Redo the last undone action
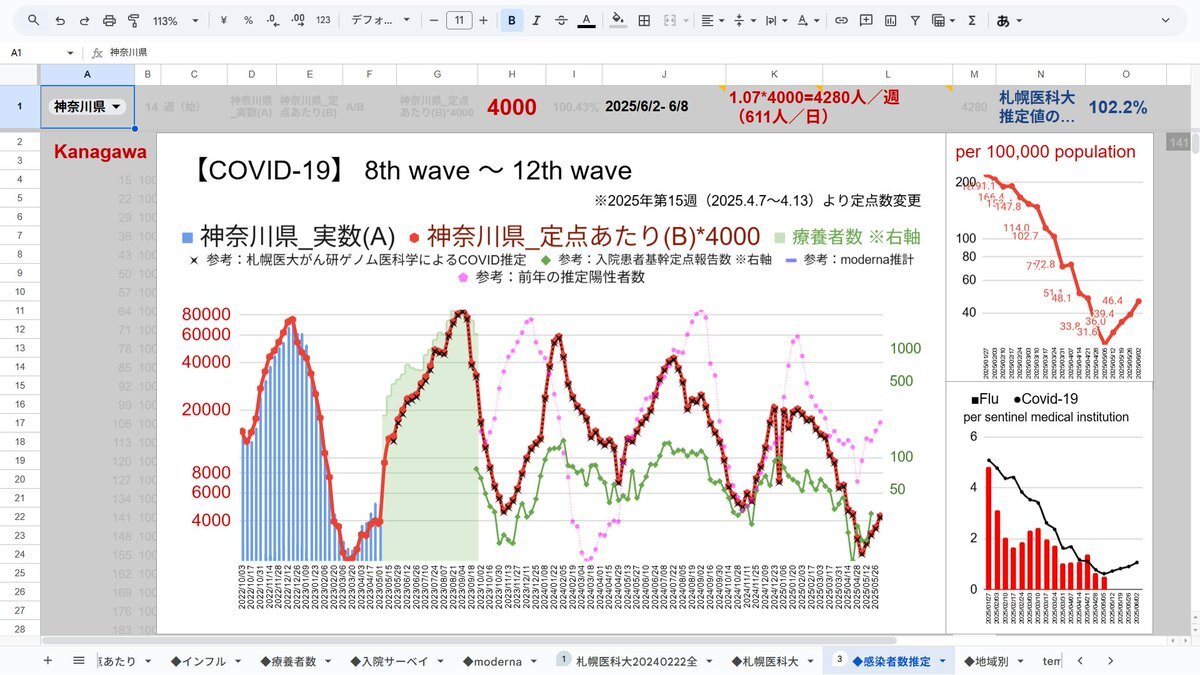The width and height of the screenshot is (1200, 675). pos(84,20)
